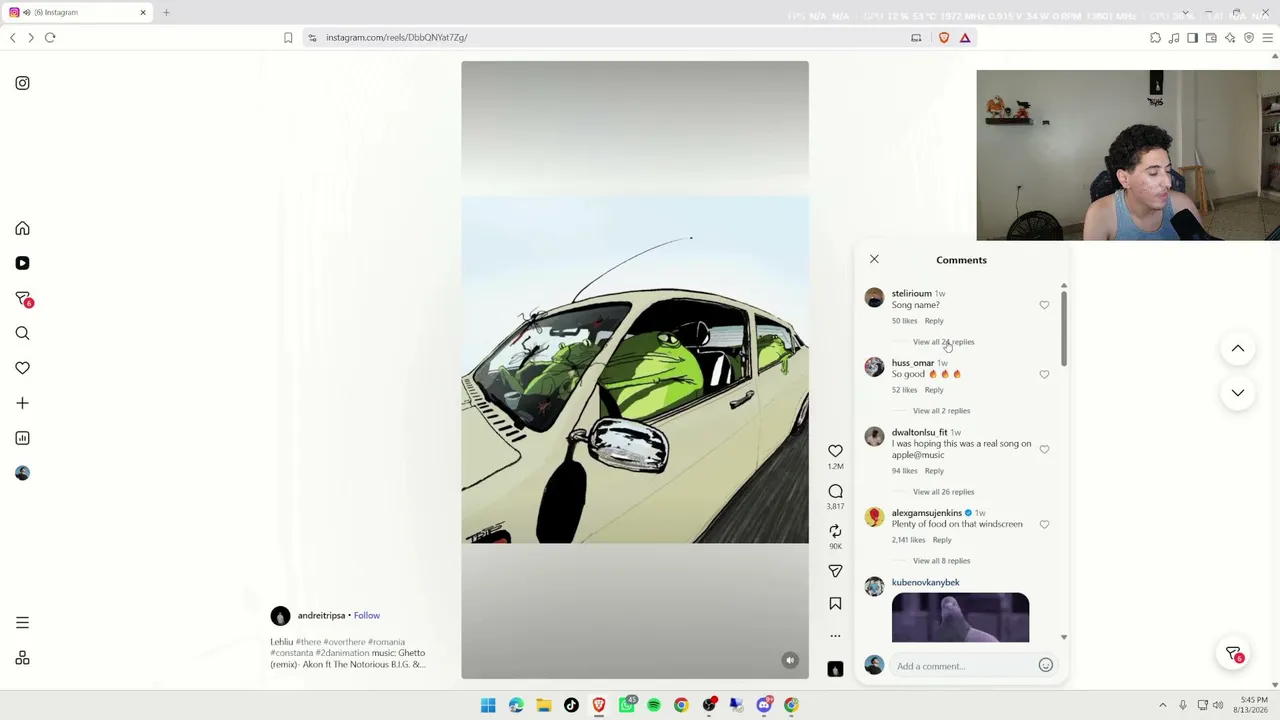Image resolution: width=1280 pixels, height=720 pixels.
Task: Bookmark this page in the address bar
Action: [x=288, y=38]
